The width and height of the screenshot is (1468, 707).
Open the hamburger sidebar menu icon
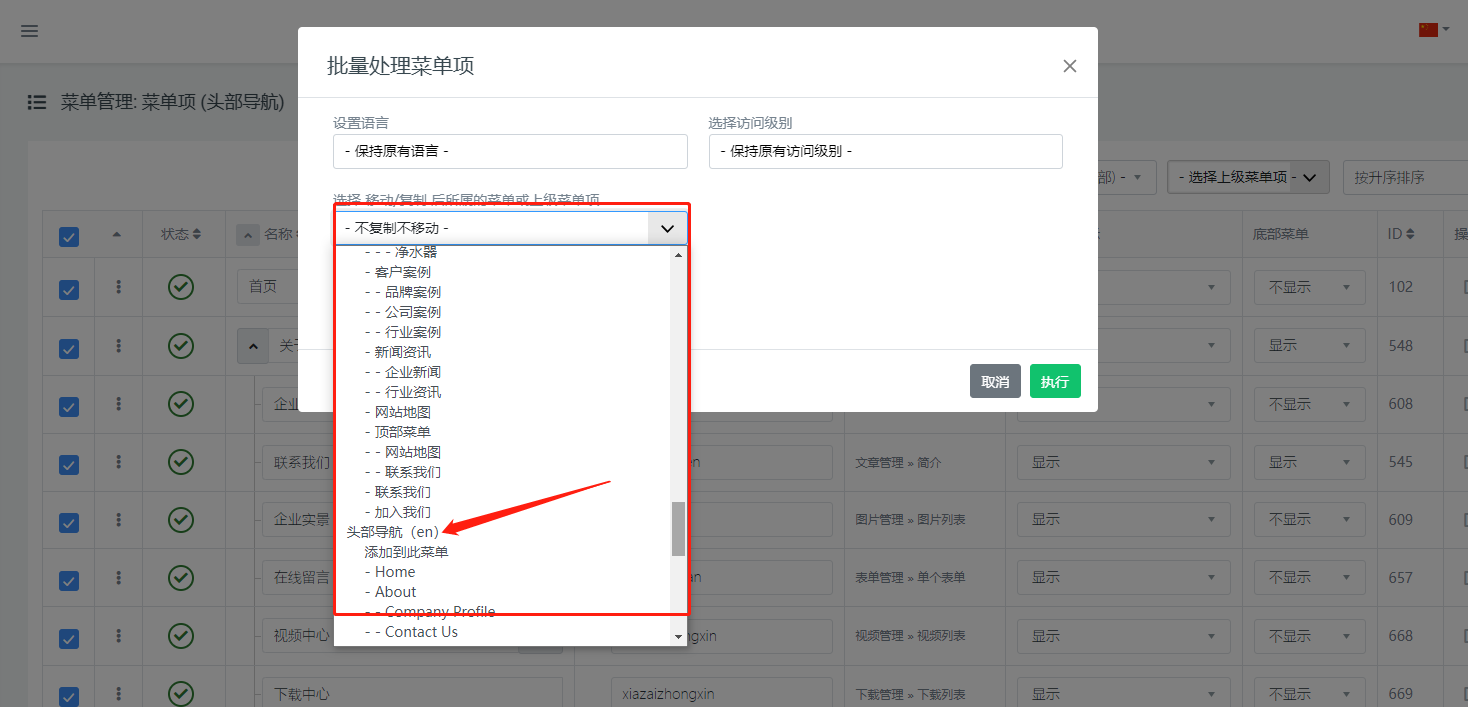30,31
